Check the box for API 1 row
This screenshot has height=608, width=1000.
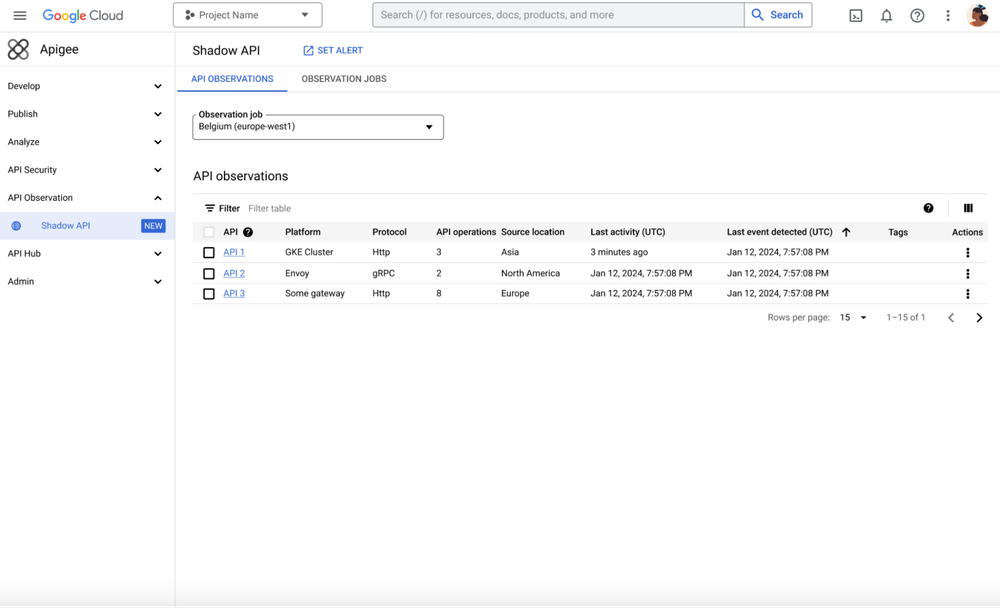coord(209,253)
